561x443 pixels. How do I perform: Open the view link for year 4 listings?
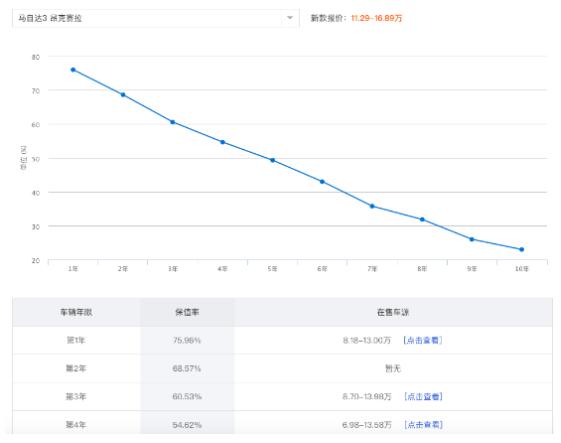(x=423, y=425)
